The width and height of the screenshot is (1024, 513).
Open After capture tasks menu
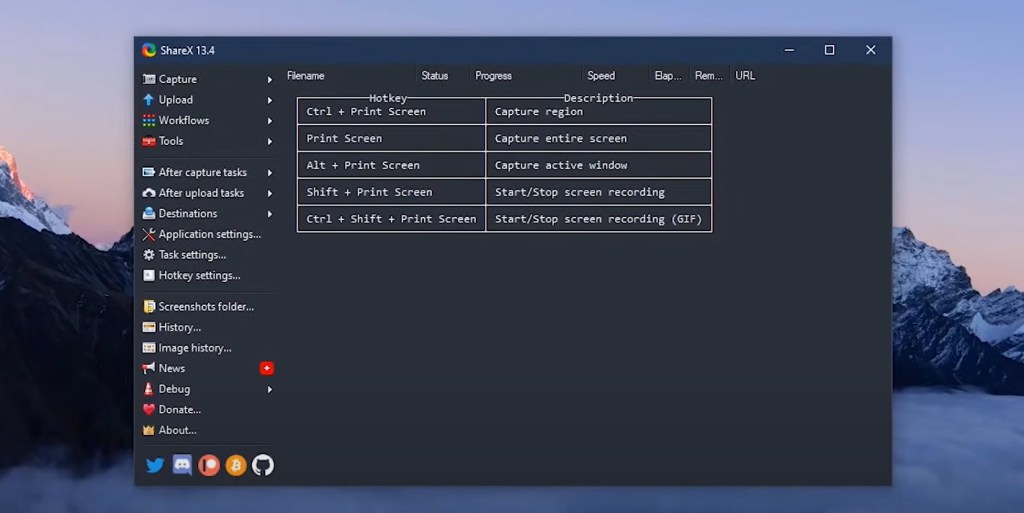point(202,172)
